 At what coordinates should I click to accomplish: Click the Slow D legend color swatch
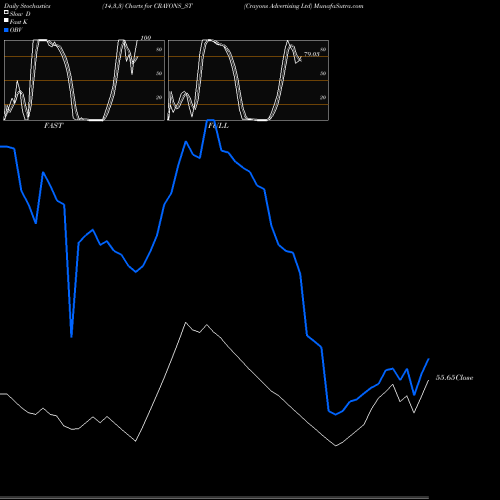click(6, 12)
